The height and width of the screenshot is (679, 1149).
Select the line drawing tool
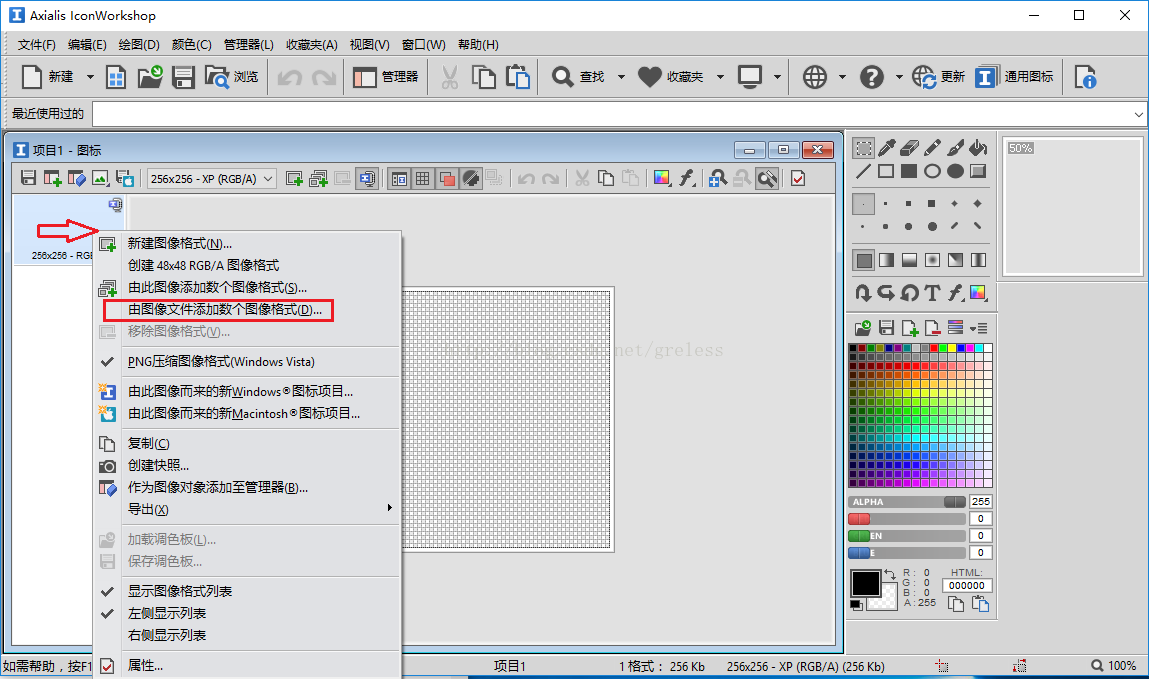pos(864,171)
